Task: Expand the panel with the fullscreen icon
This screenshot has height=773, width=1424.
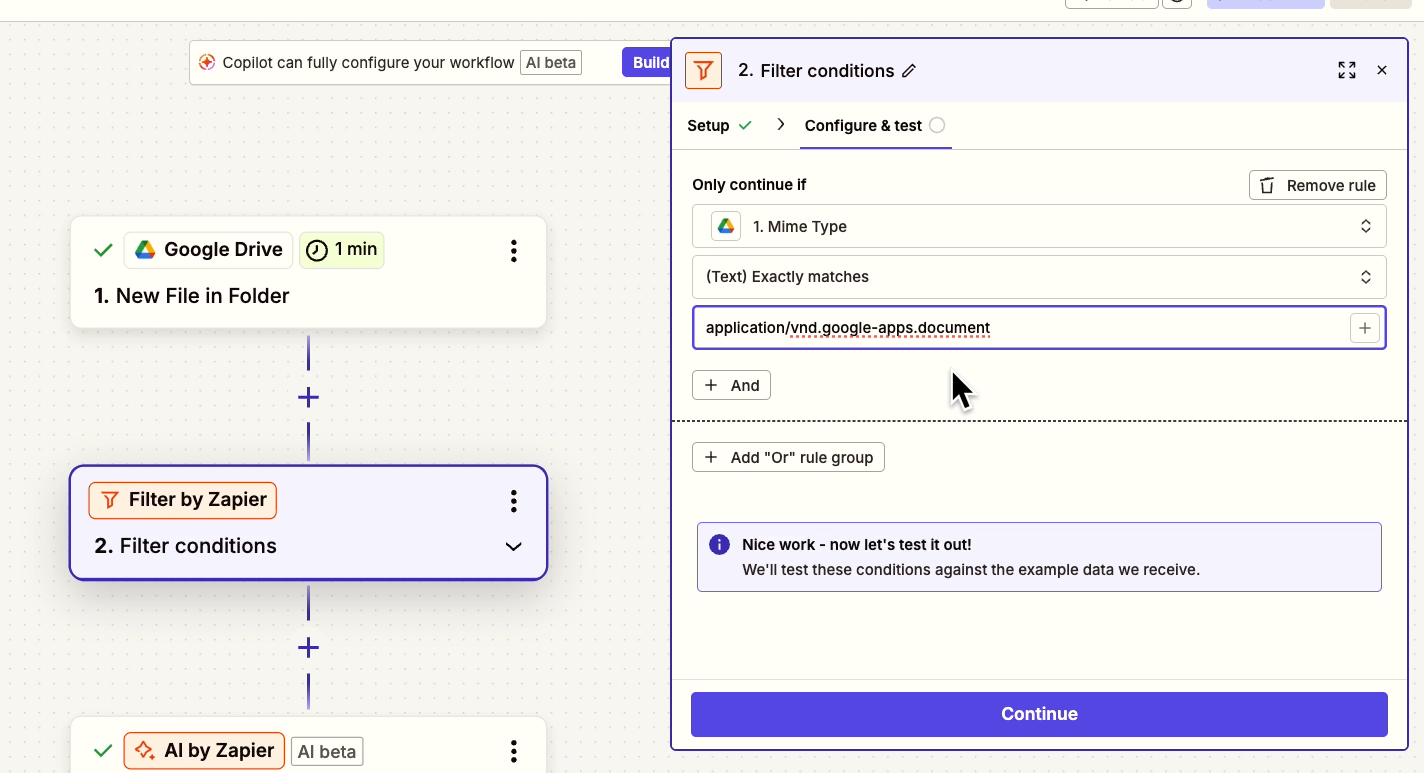Action: tap(1347, 70)
